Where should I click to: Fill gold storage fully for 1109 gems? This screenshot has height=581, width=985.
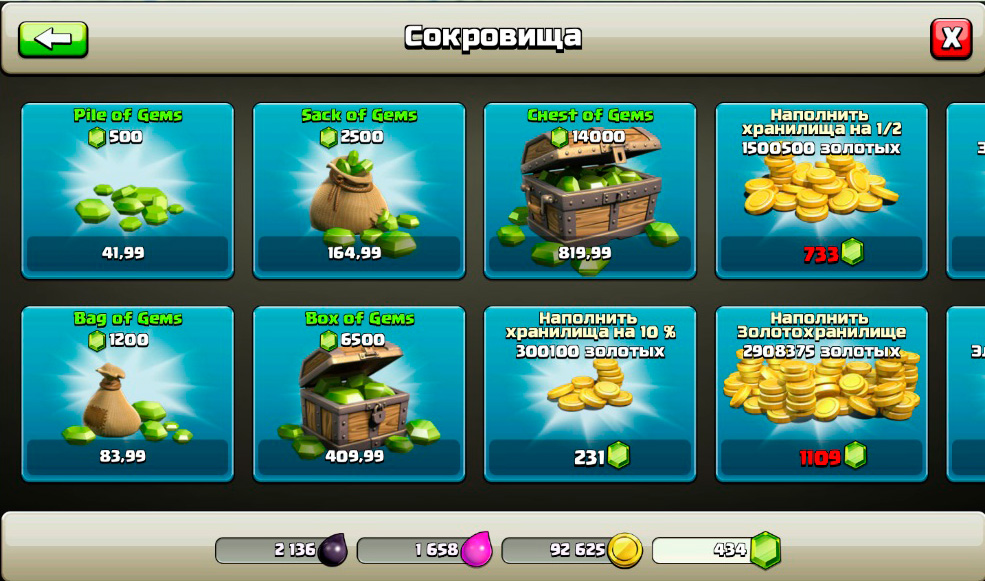(822, 457)
